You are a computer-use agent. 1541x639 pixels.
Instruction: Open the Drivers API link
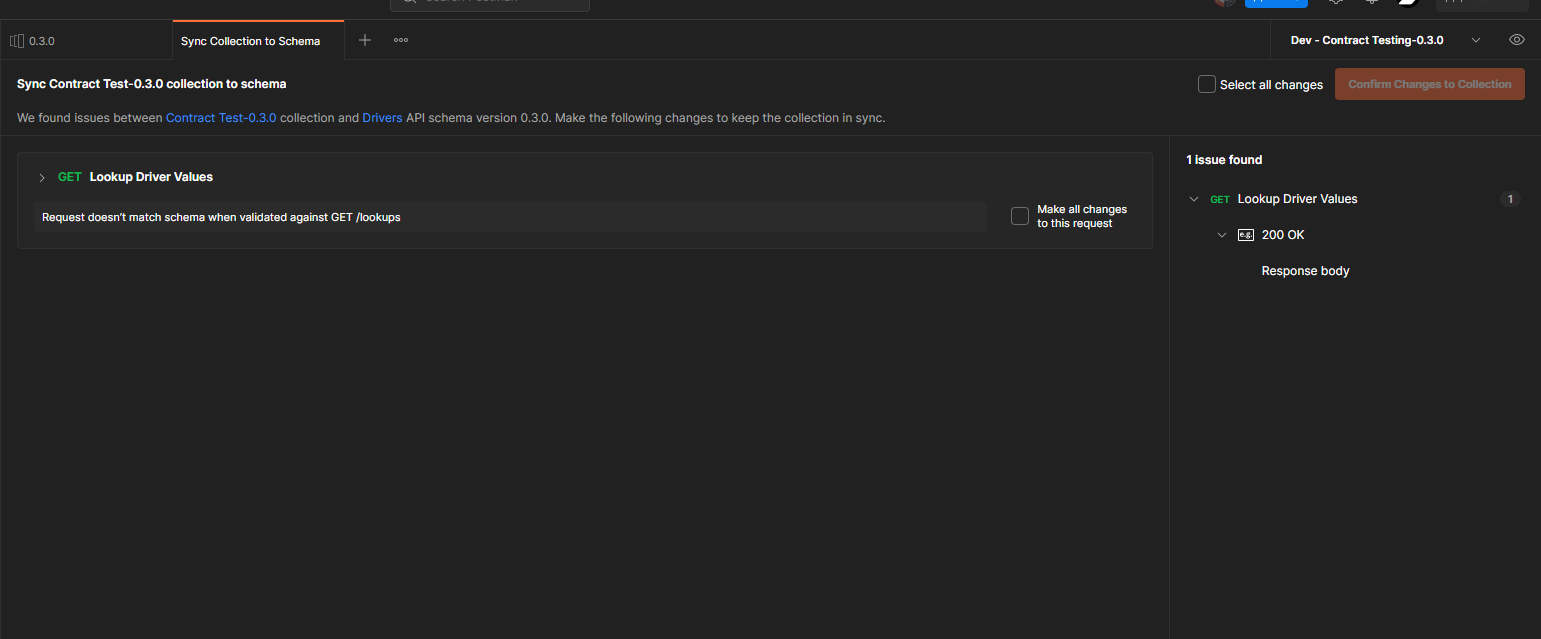click(x=382, y=118)
